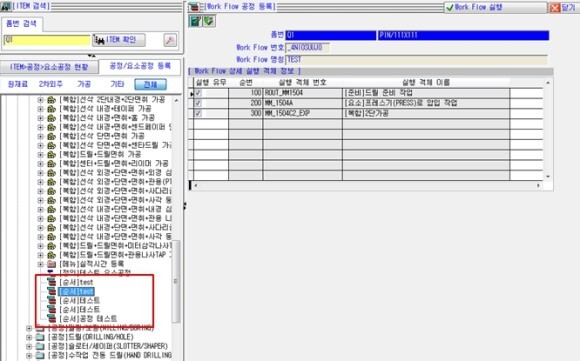Expand the 선삭 내경+단면+면취+관용 tree node
580x361 pixels.
point(40,219)
